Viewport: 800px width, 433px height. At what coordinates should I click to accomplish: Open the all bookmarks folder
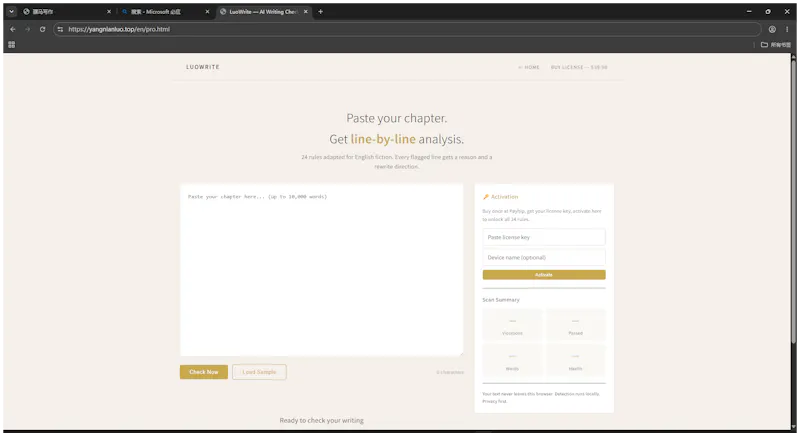click(x=776, y=45)
